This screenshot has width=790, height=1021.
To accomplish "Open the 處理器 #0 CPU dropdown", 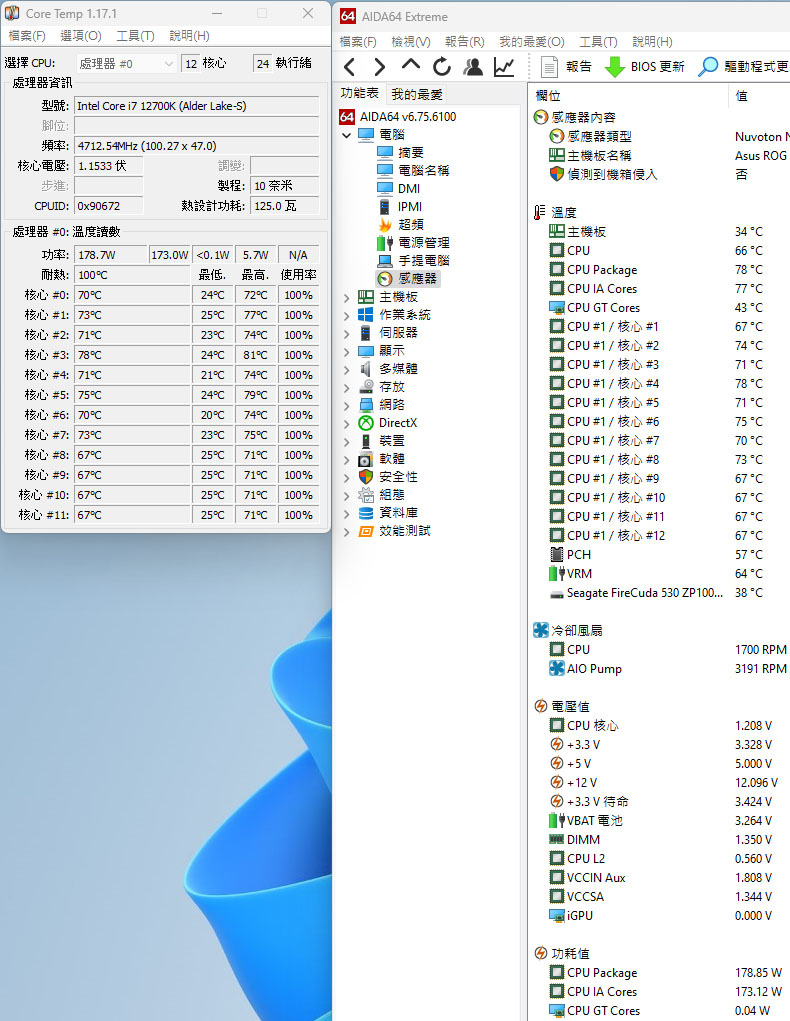I will [126, 63].
